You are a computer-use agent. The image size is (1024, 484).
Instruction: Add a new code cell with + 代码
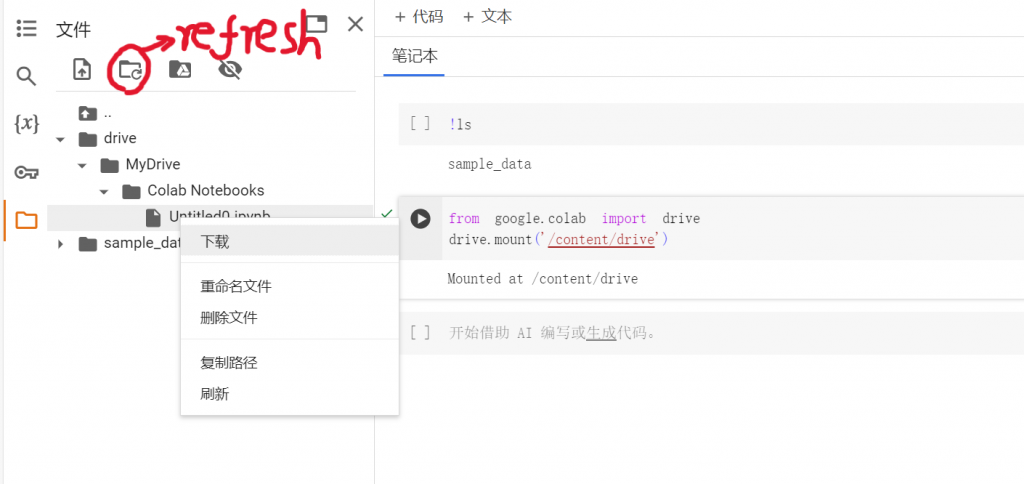[418, 17]
